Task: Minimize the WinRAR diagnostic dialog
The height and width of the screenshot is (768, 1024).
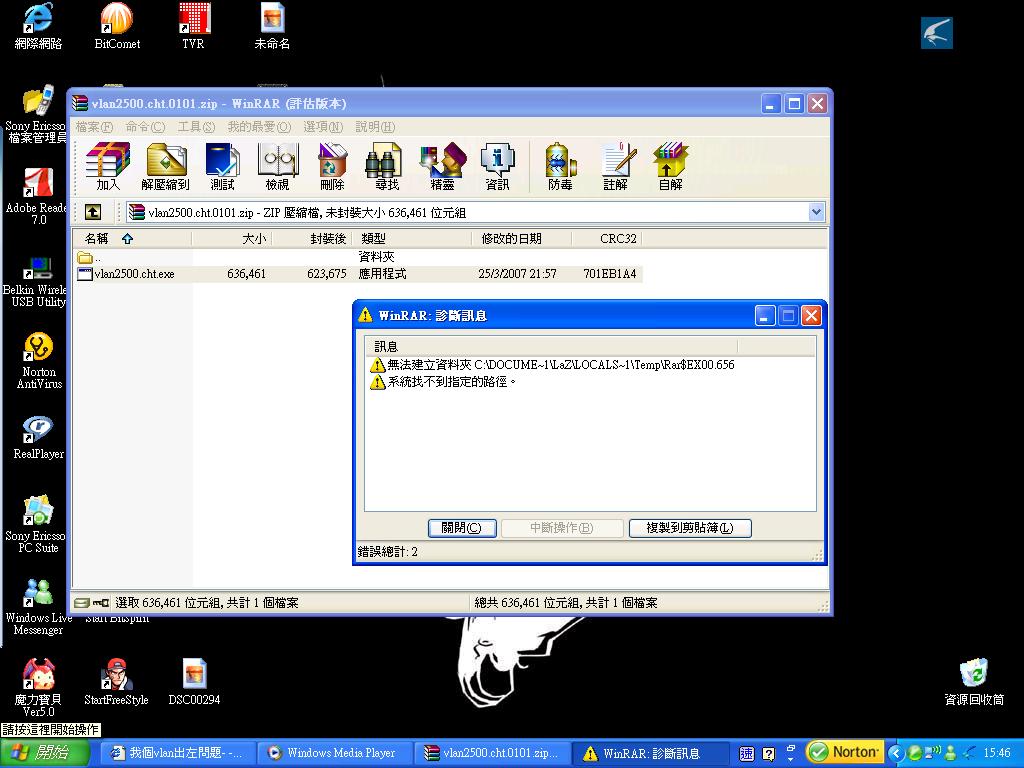Action: 765,316
